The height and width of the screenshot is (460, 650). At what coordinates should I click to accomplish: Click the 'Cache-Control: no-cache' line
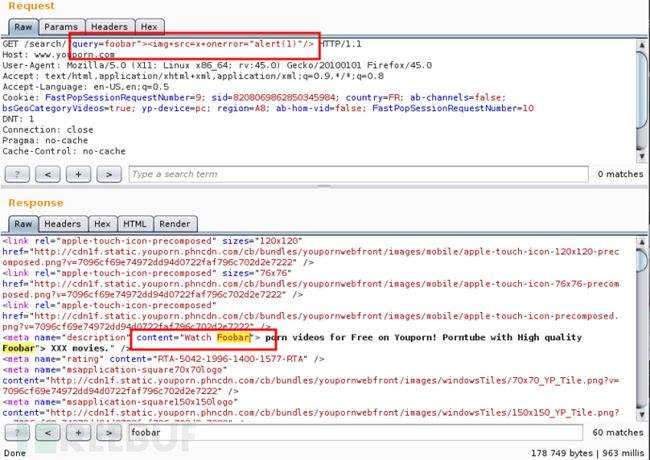(64, 151)
